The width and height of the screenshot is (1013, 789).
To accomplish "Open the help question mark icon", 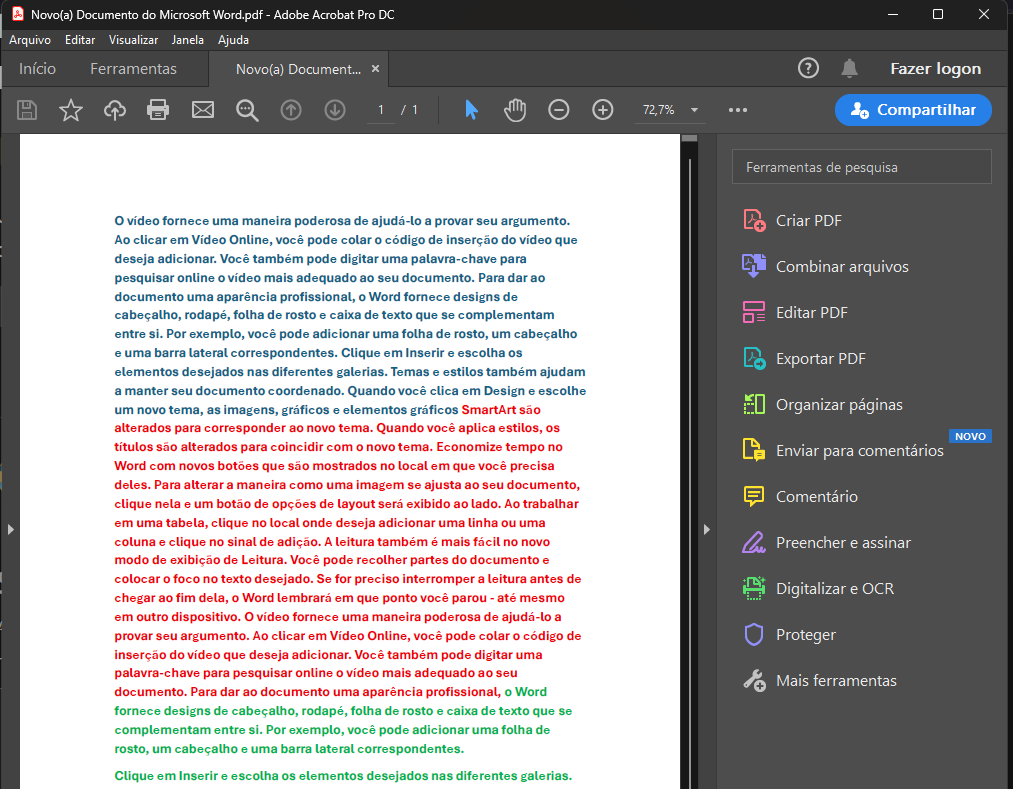I will 808,68.
